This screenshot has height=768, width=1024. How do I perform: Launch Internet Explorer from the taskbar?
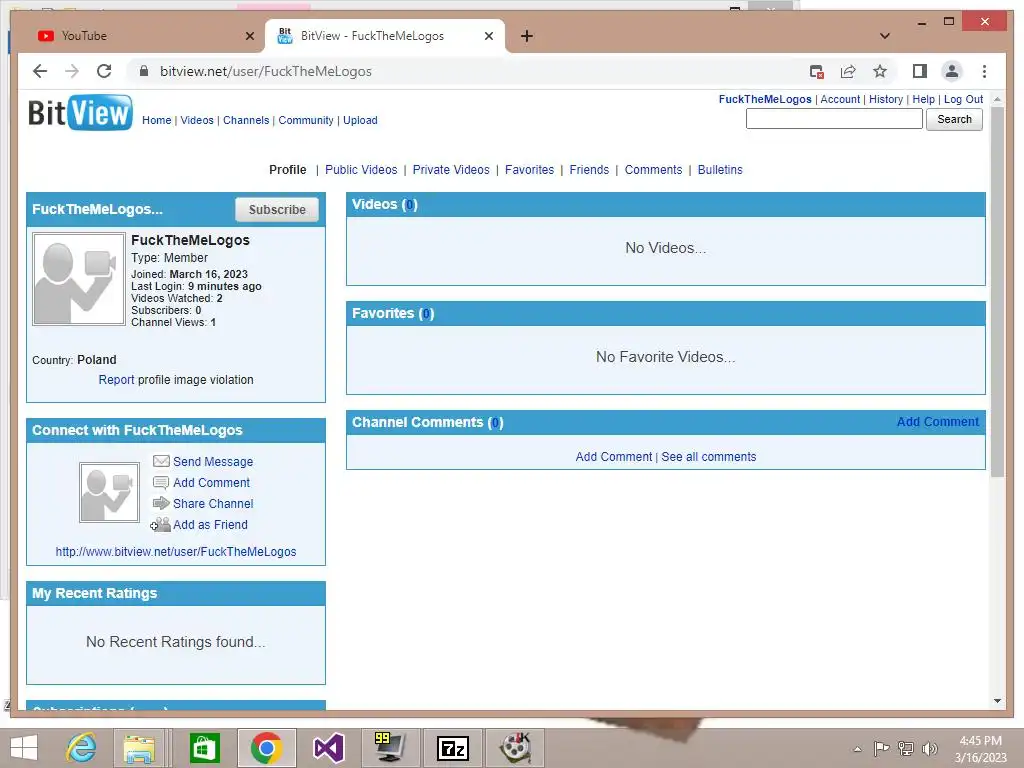tap(82, 748)
